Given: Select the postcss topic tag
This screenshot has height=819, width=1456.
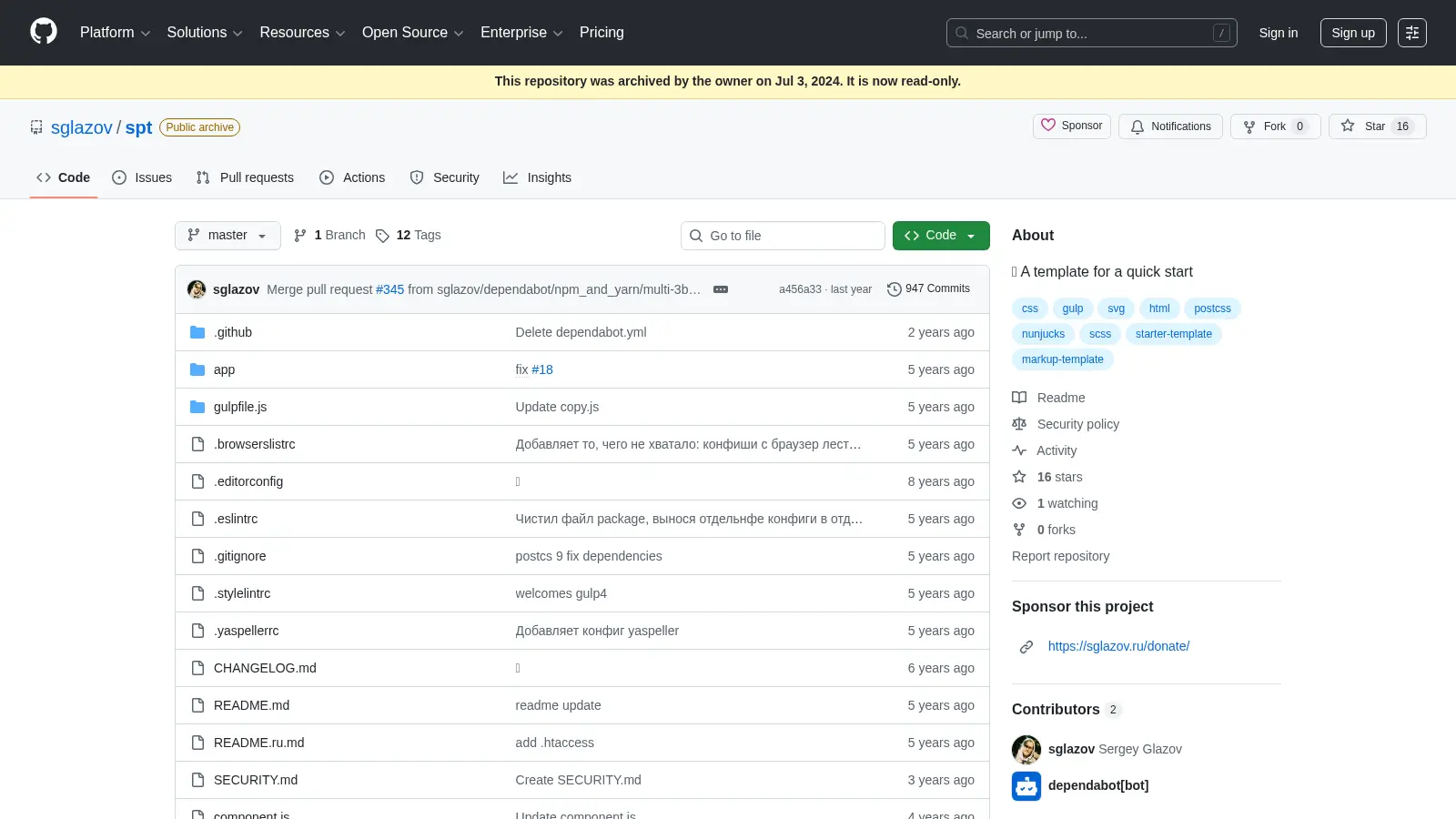Looking at the screenshot, I should click(1212, 308).
